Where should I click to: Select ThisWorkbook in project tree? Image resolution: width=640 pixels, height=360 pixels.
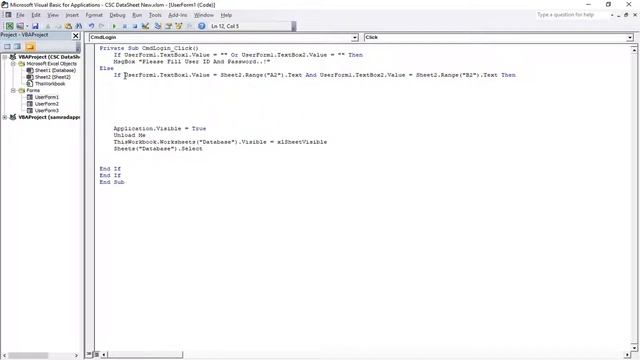tap(50, 84)
